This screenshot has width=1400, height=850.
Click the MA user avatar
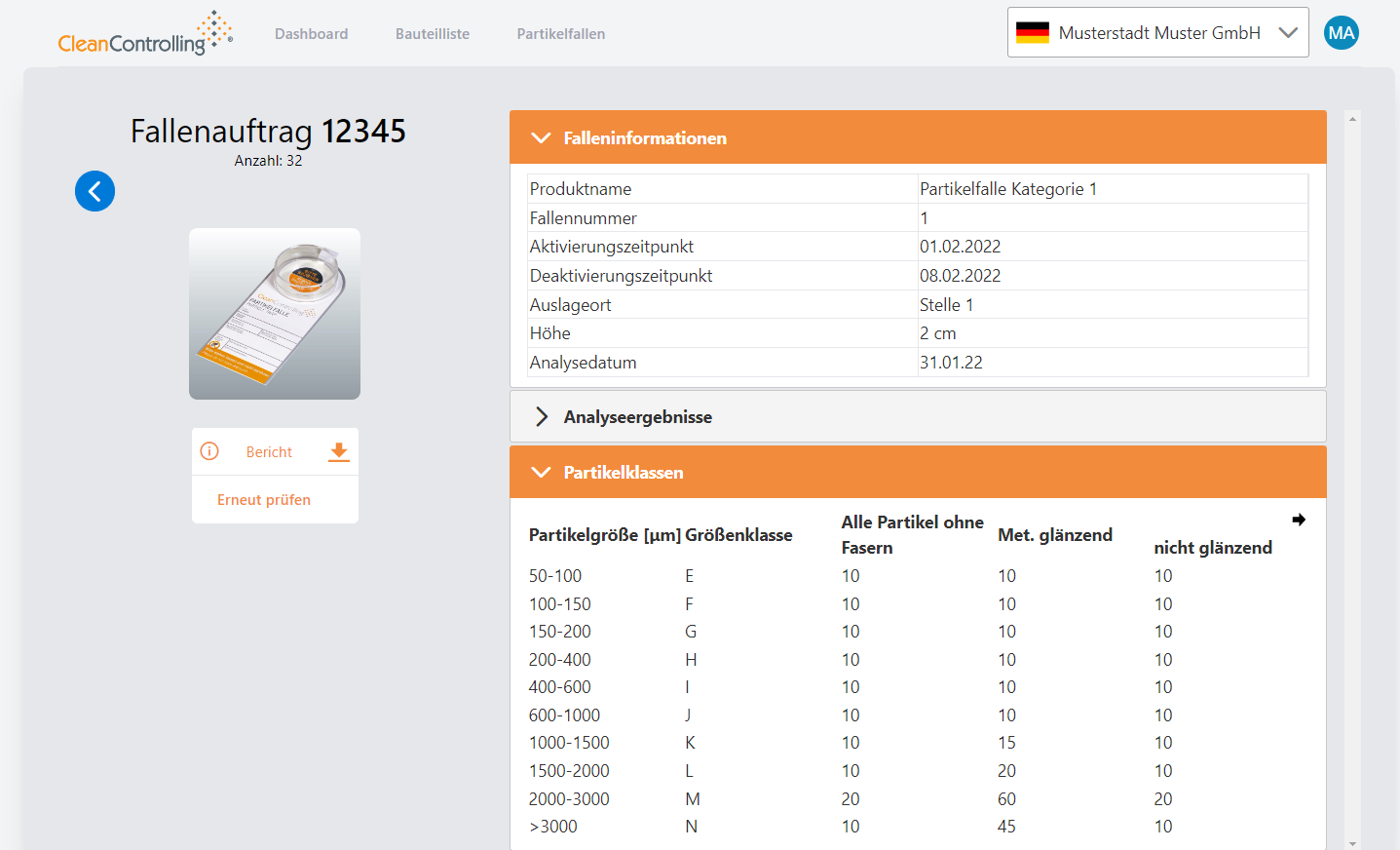coord(1341,33)
